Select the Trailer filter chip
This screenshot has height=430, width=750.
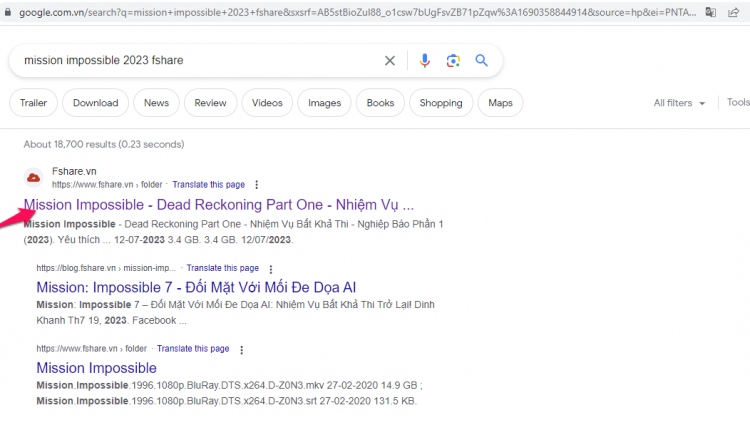point(33,103)
